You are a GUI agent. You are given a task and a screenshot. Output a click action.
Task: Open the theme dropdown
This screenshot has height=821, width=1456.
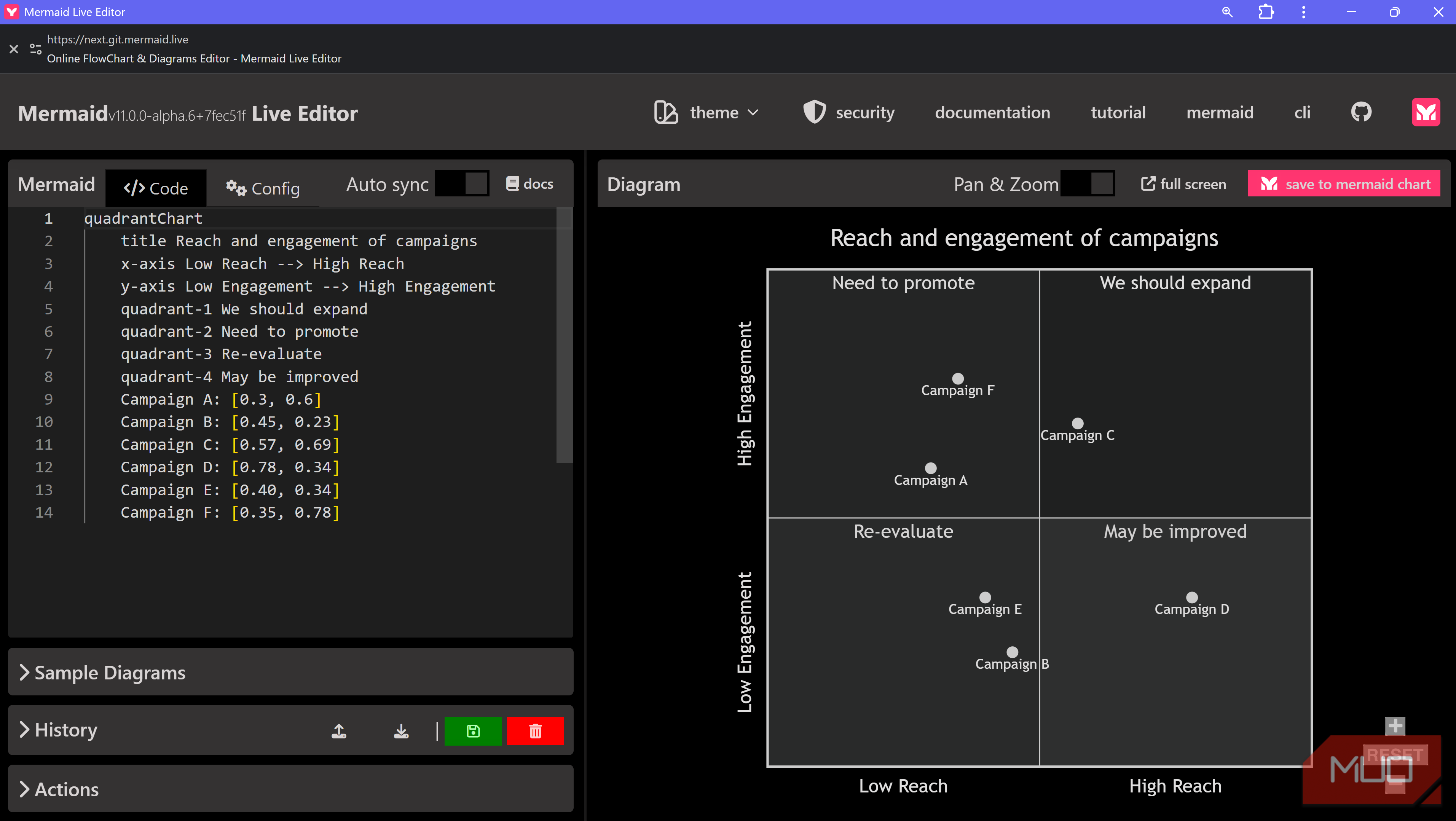pos(706,112)
